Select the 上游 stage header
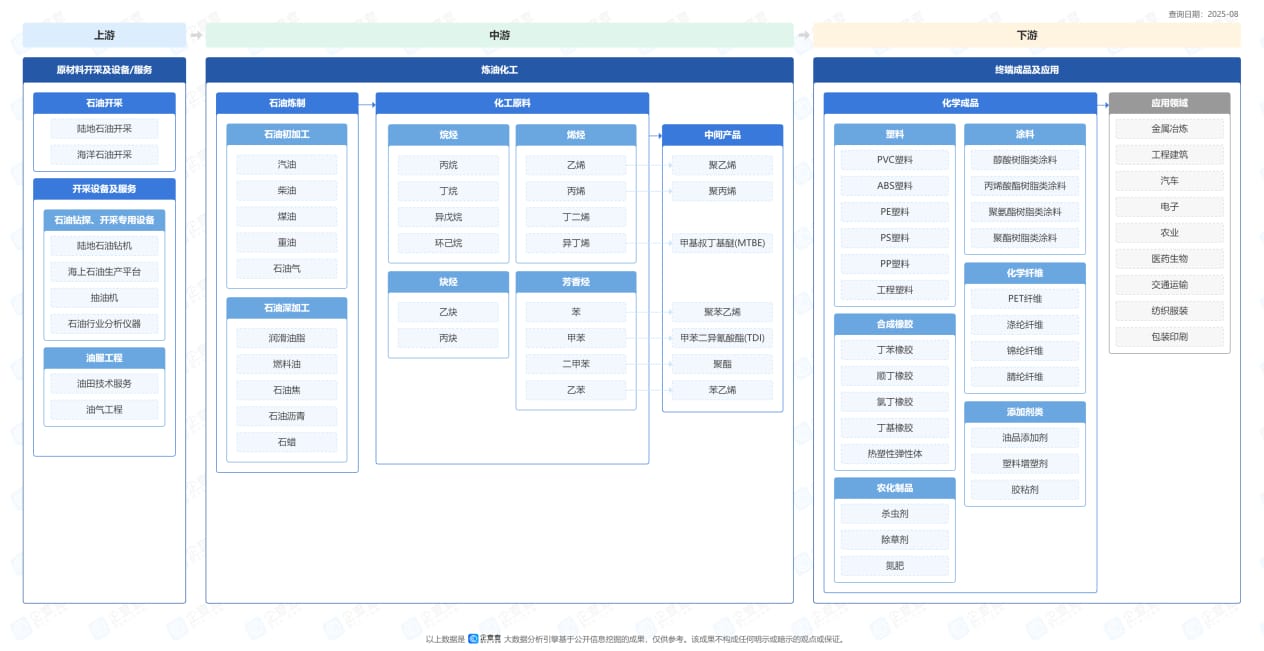Image resolution: width=1264 pixels, height=651 pixels. (x=104, y=36)
